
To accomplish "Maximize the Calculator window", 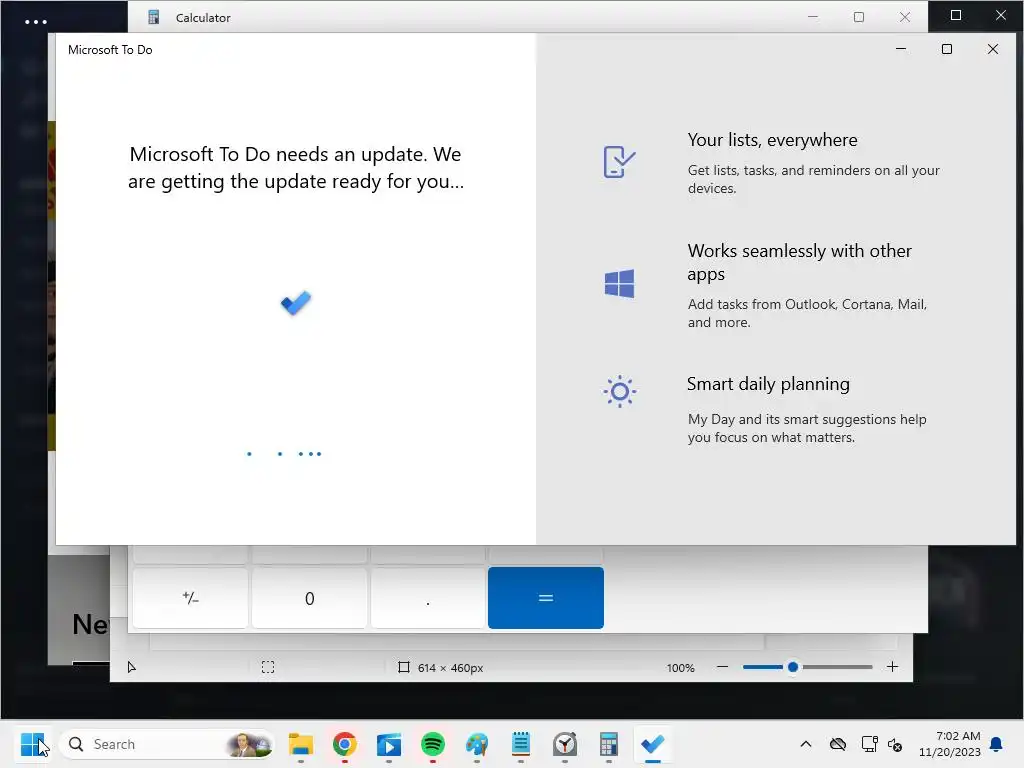I will pyautogui.click(x=859, y=17).
